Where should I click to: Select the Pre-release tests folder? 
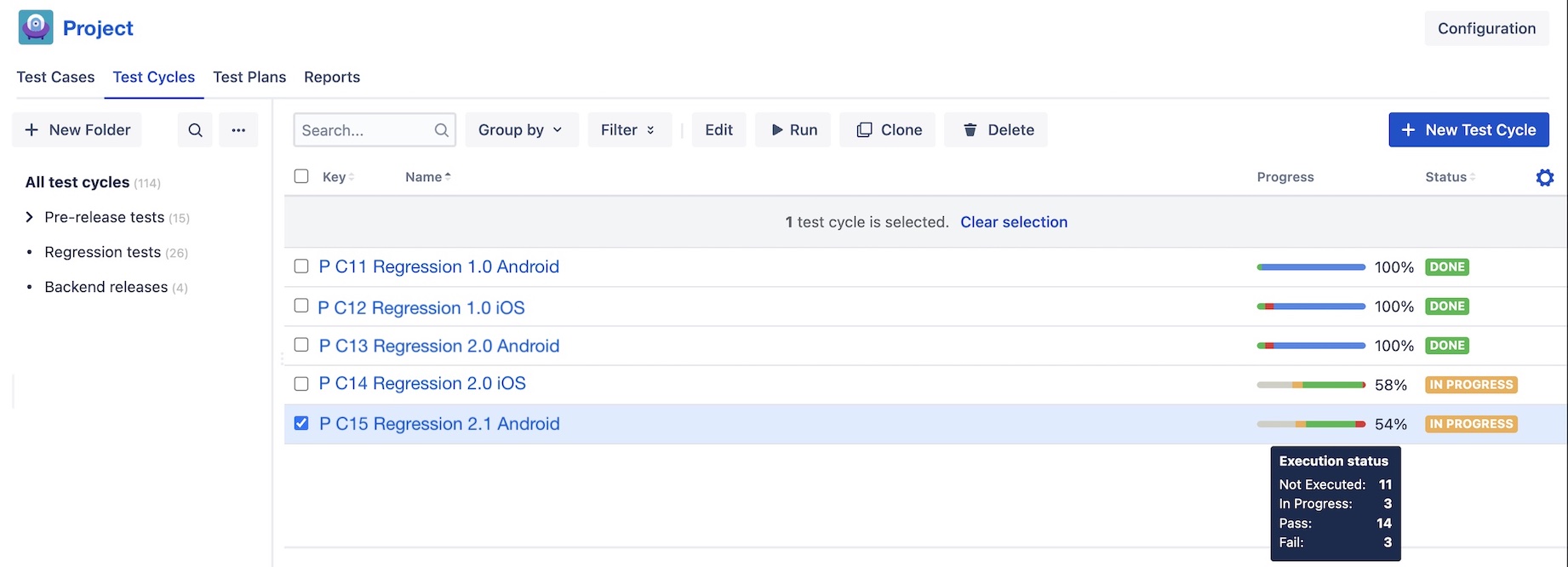(117, 217)
